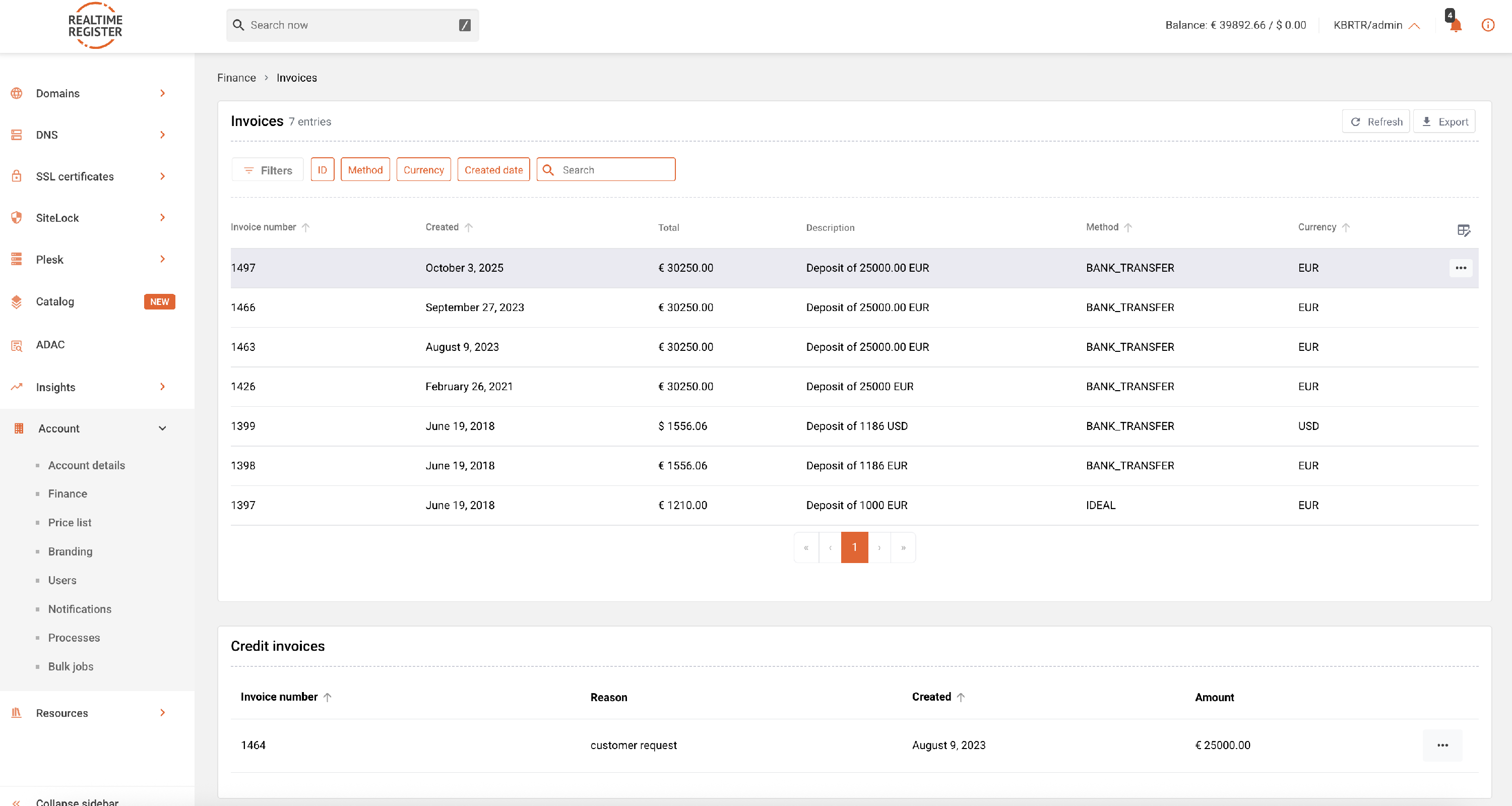
Task: Expand the Domains sidebar section
Action: click(x=163, y=93)
